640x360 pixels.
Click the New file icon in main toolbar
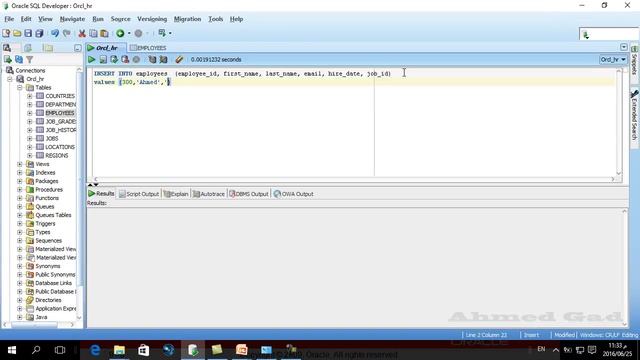pyautogui.click(x=6, y=33)
